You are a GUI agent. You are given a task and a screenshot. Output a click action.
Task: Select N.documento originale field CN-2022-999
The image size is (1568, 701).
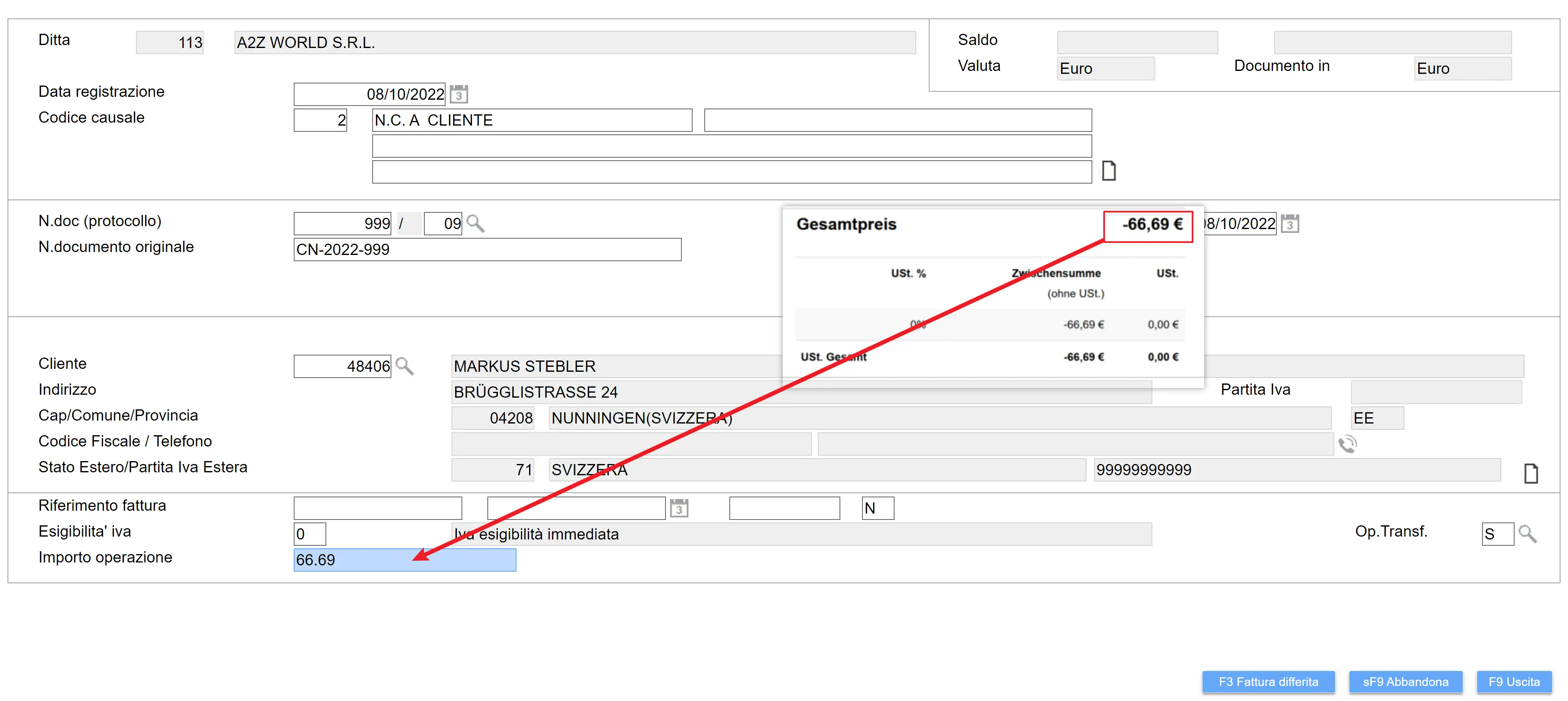tap(487, 250)
